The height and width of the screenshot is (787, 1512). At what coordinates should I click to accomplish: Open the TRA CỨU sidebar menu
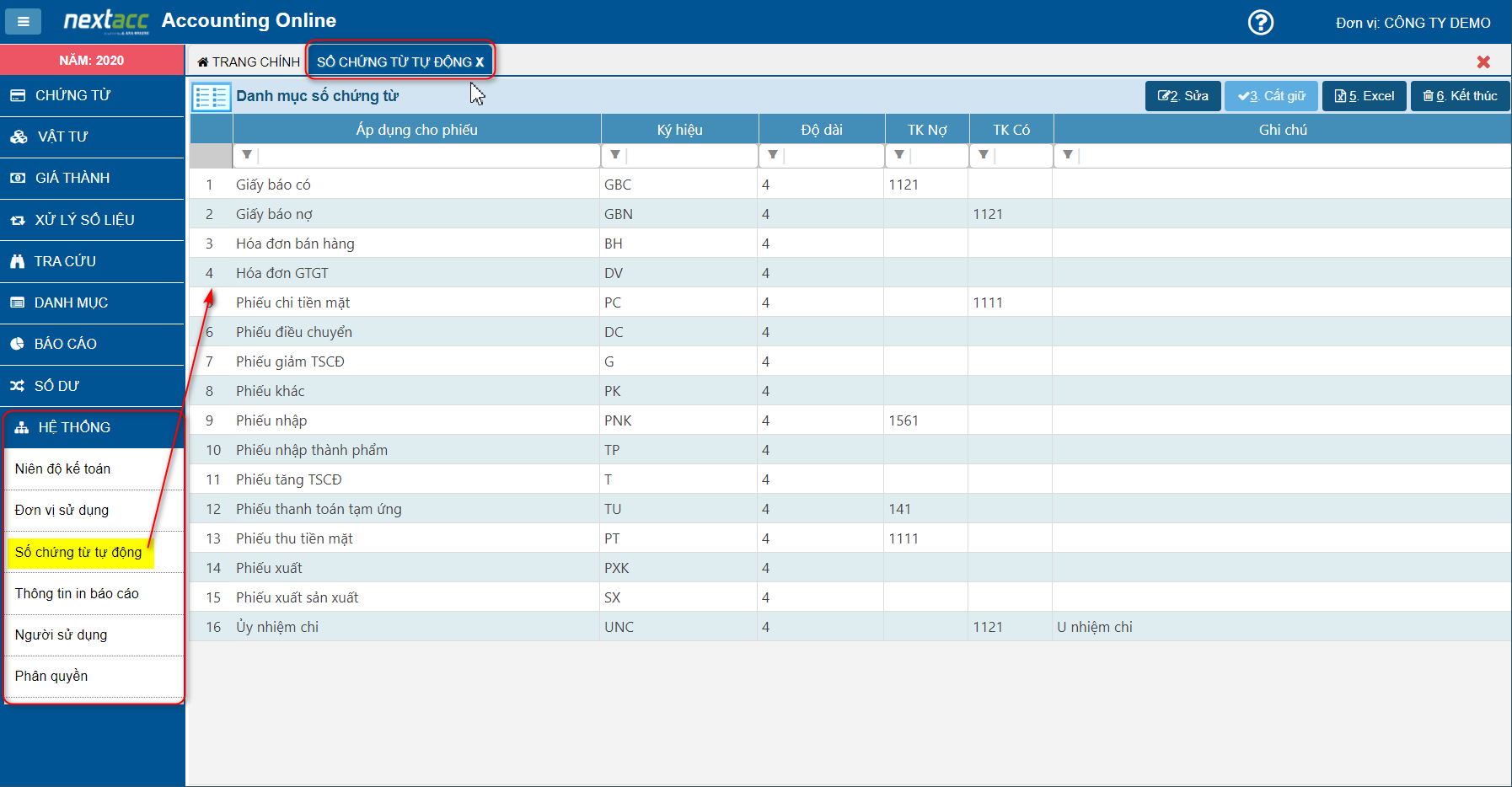(x=92, y=261)
